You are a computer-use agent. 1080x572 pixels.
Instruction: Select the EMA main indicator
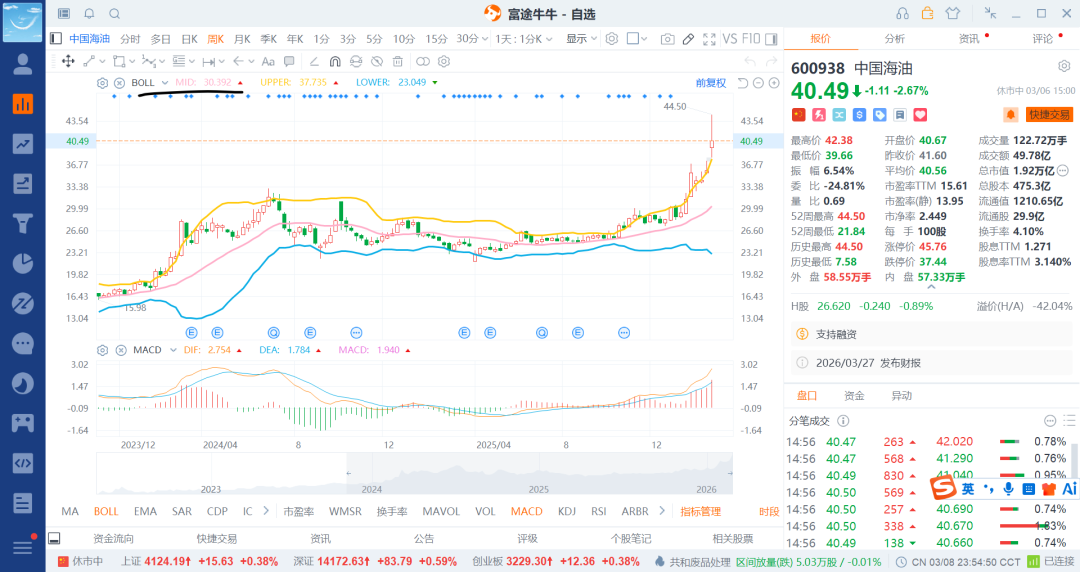click(145, 511)
